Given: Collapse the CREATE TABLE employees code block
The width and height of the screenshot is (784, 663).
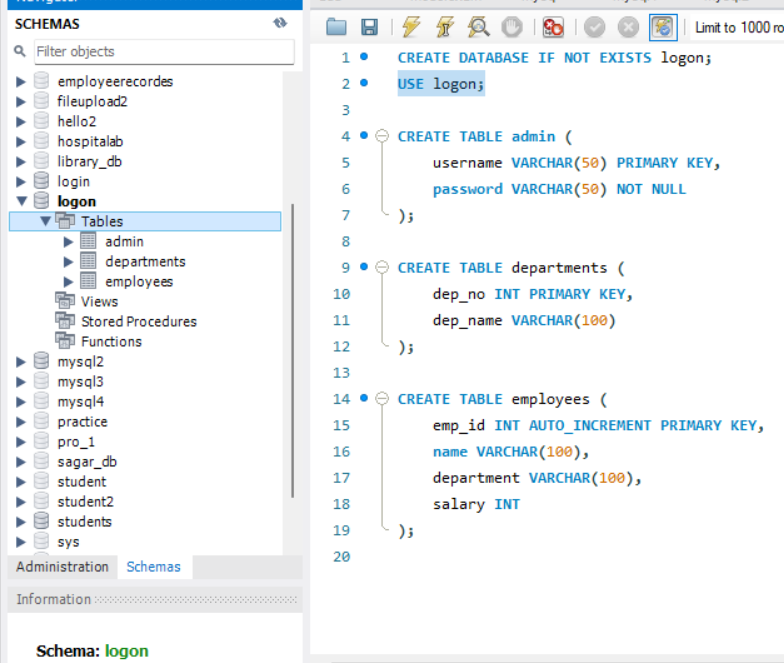Looking at the screenshot, I should pos(382,398).
